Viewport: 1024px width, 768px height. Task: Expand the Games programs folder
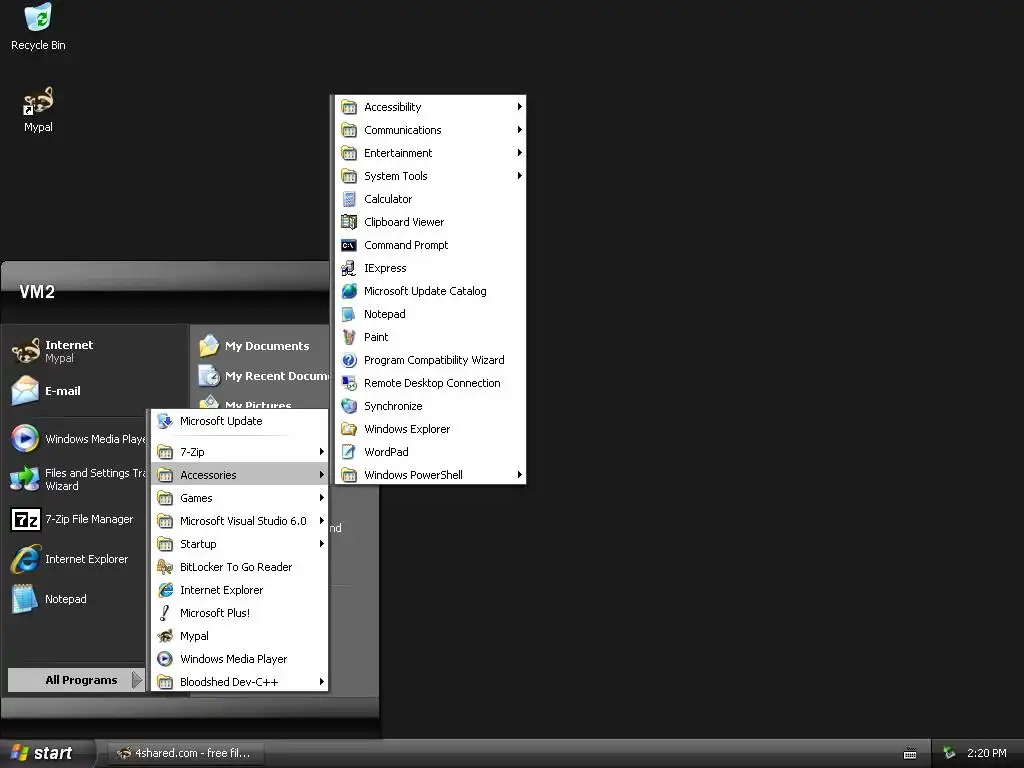(x=239, y=498)
